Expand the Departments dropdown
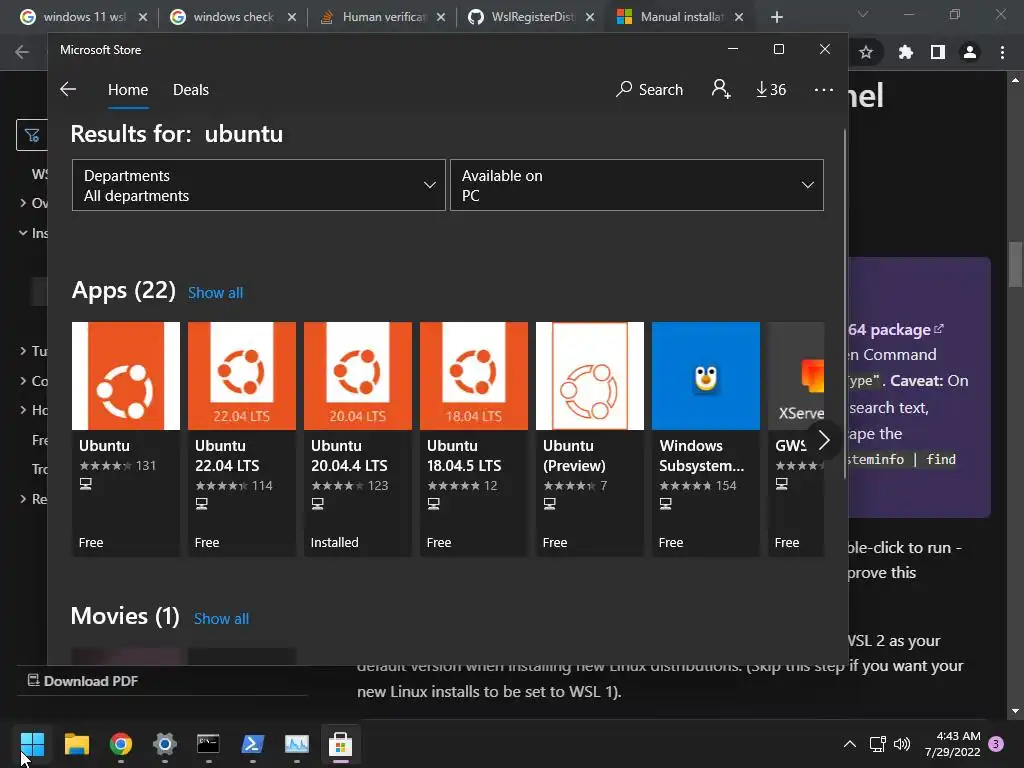Viewport: 1024px width, 768px height. (259, 185)
